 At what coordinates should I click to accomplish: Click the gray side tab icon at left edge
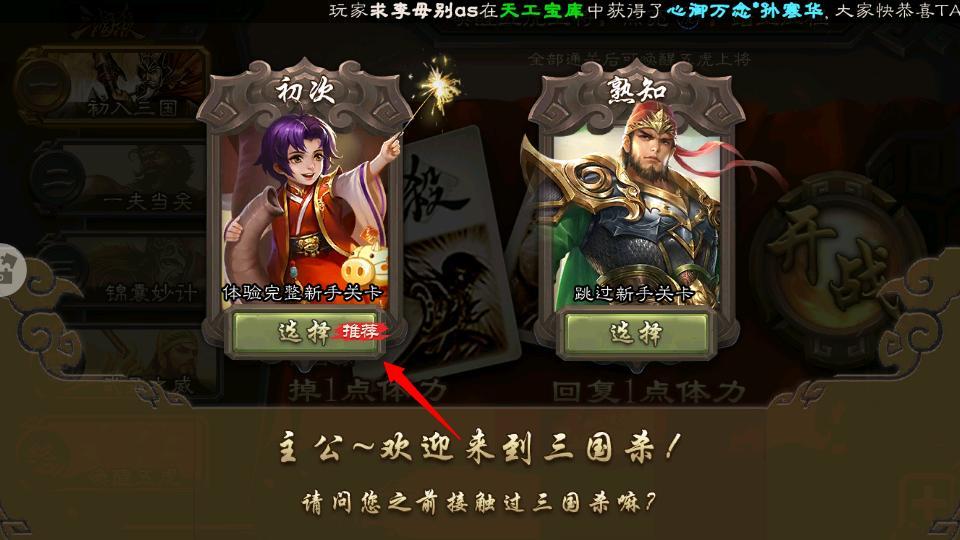[x=9, y=270]
